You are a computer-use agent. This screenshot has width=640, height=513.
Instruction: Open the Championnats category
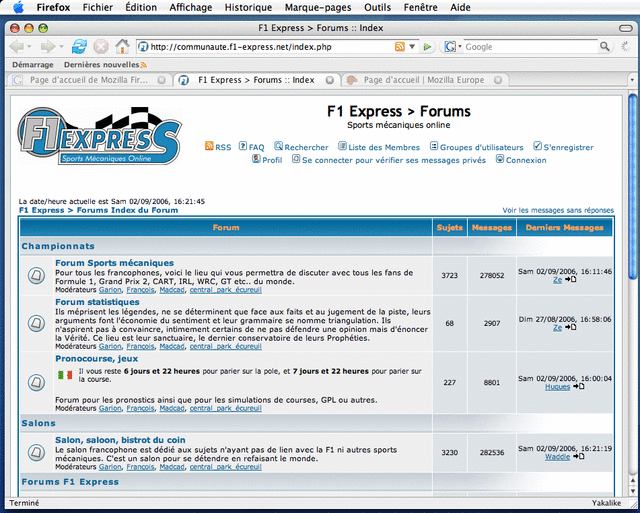[58, 246]
